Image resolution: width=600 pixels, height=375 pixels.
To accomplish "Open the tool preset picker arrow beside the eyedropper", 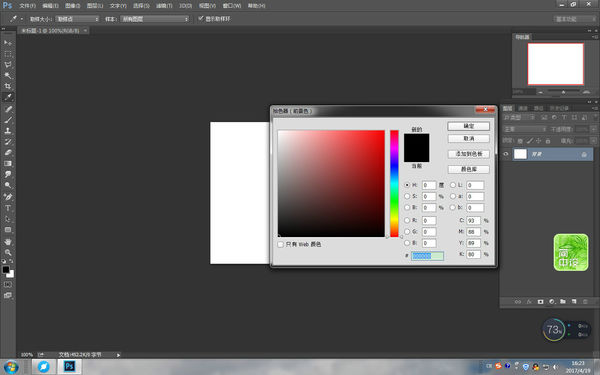I will click(x=22, y=19).
